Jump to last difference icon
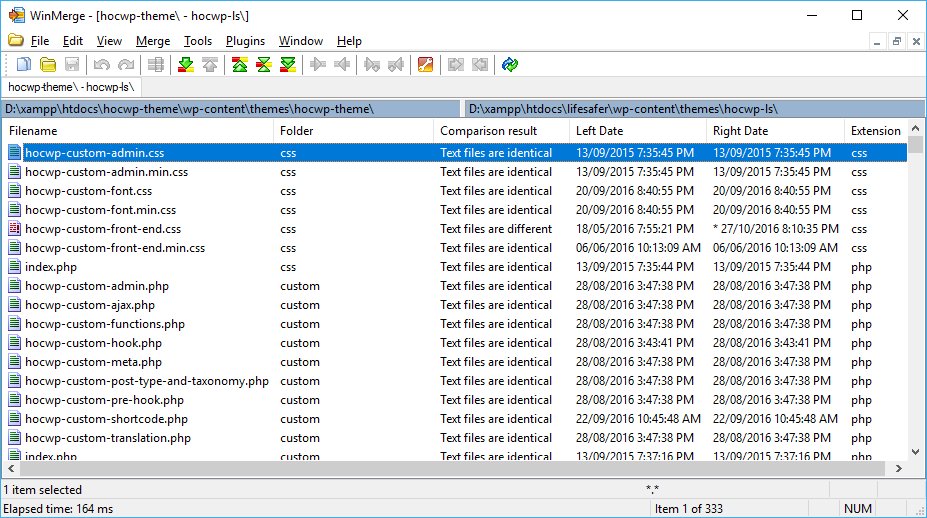Viewport: 927px width, 518px height. [288, 64]
